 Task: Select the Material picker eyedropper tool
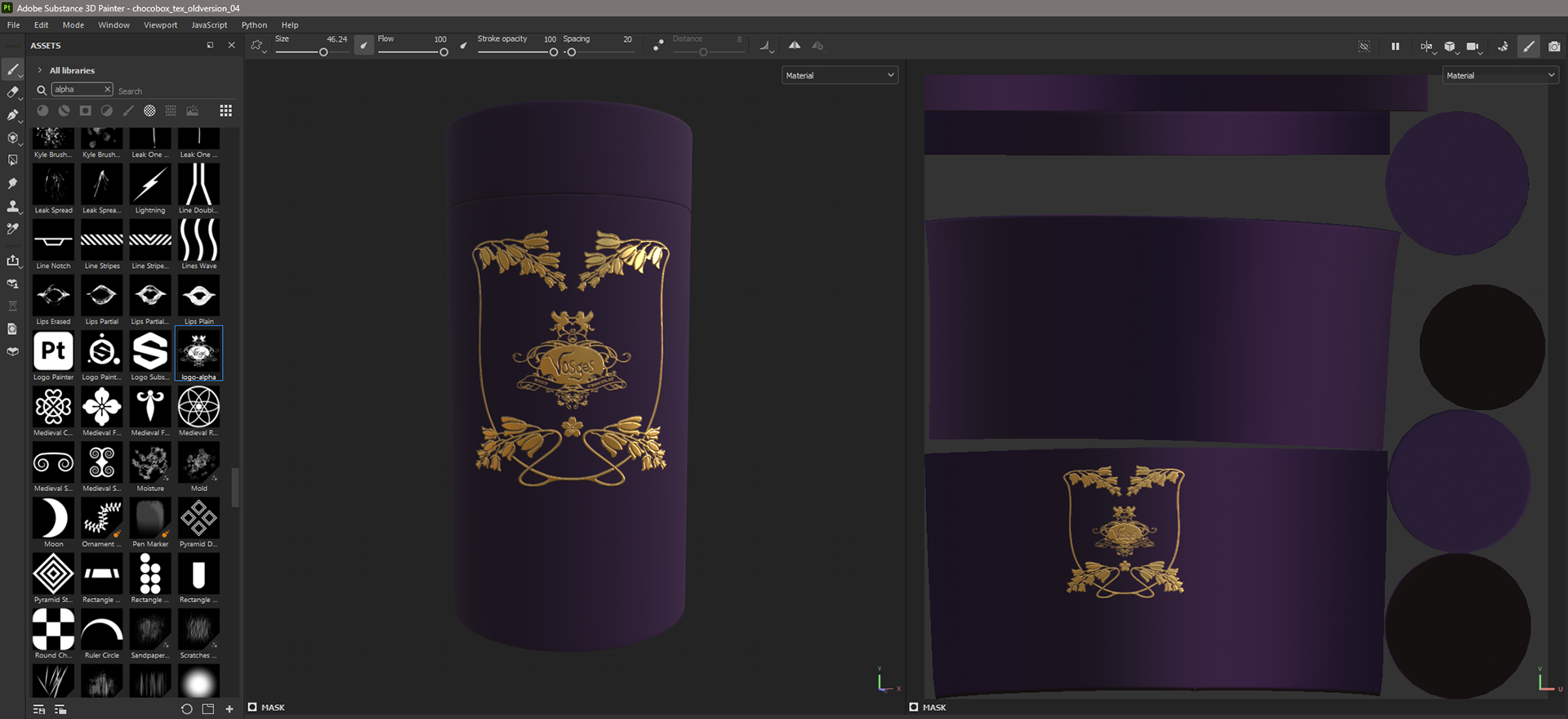12,230
